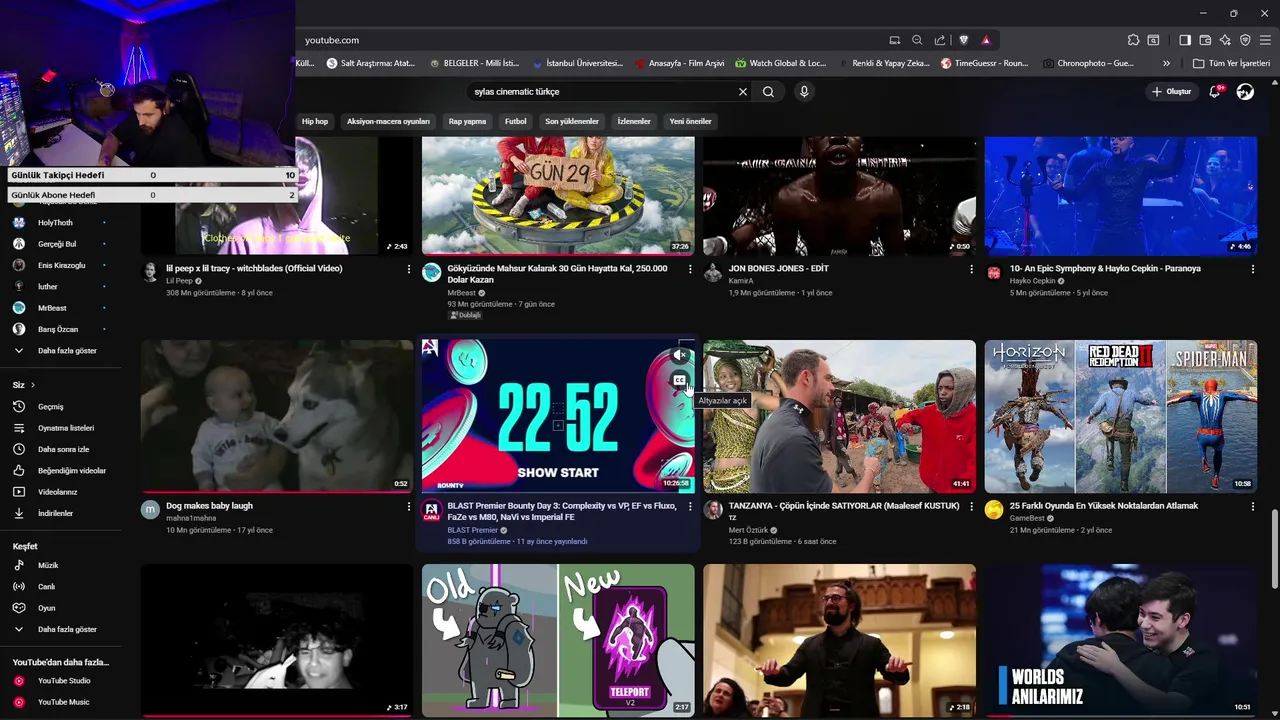
Task: Select the Aksiyon-macera oyunları chip
Action: tap(388, 121)
